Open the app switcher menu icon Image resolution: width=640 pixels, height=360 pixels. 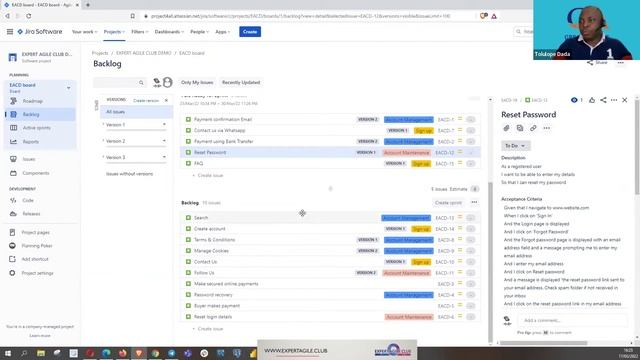(10, 31)
